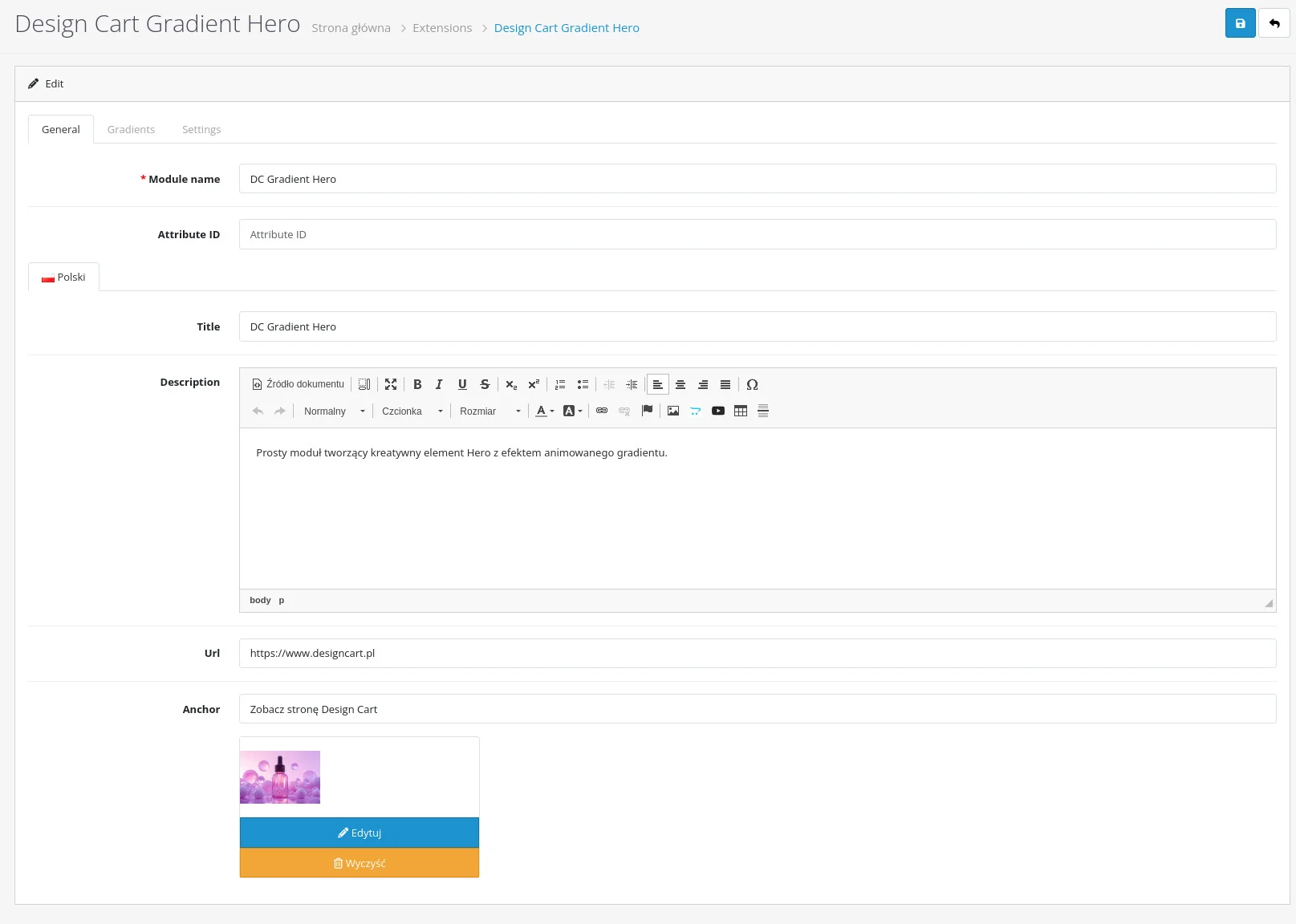
Task: Click the Attribute ID input field
Action: coord(757,234)
